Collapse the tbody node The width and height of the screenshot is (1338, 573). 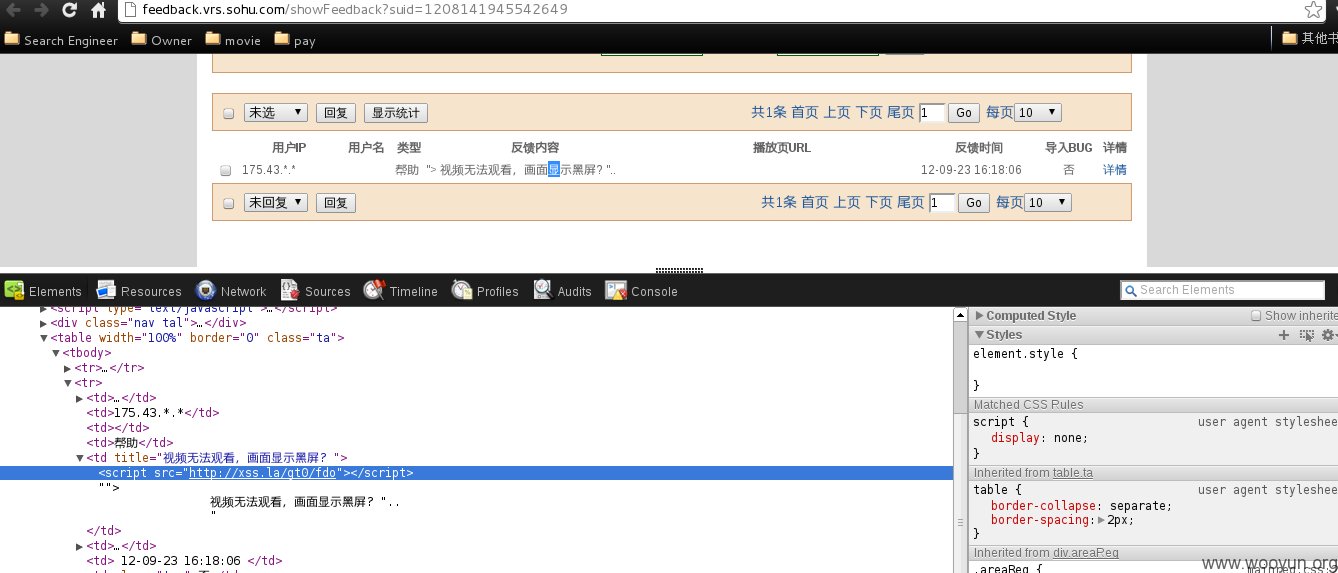56,353
